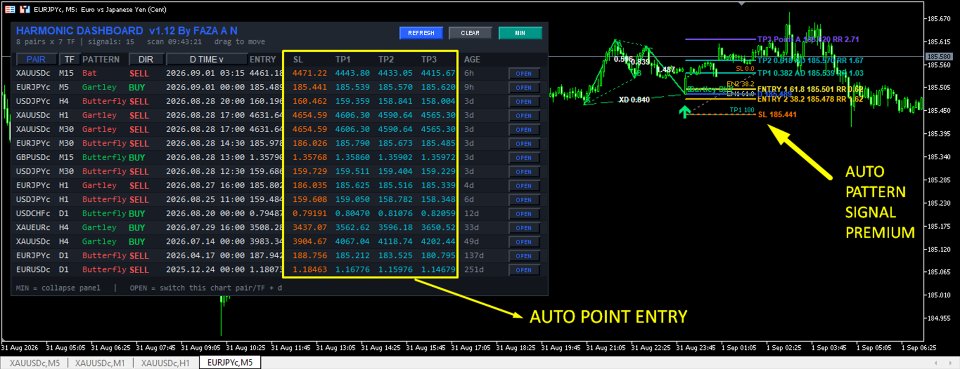Click the 'EURUSDc' pair cell
This screenshot has height=369, width=960.
point(34,270)
